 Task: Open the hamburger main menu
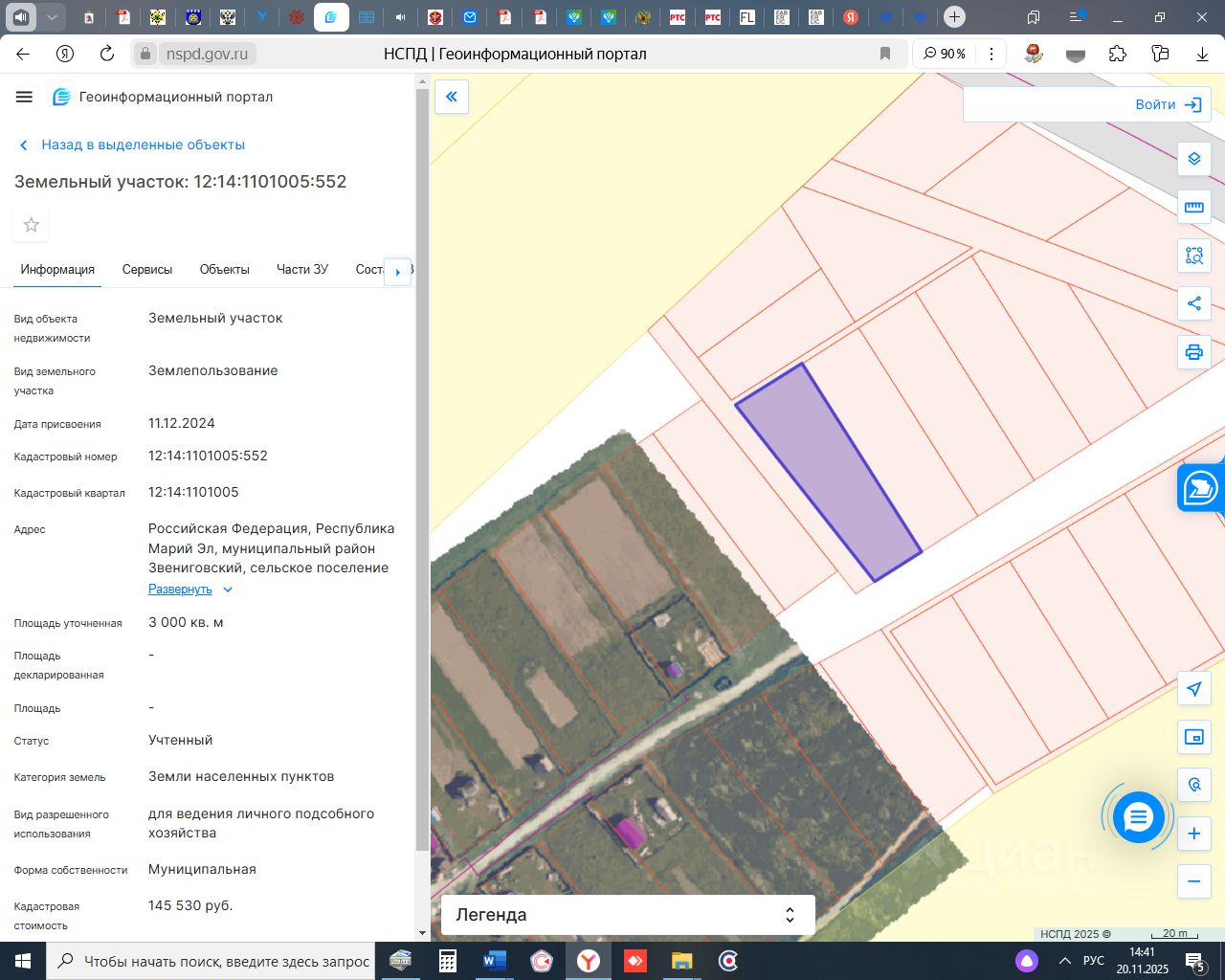point(25,97)
